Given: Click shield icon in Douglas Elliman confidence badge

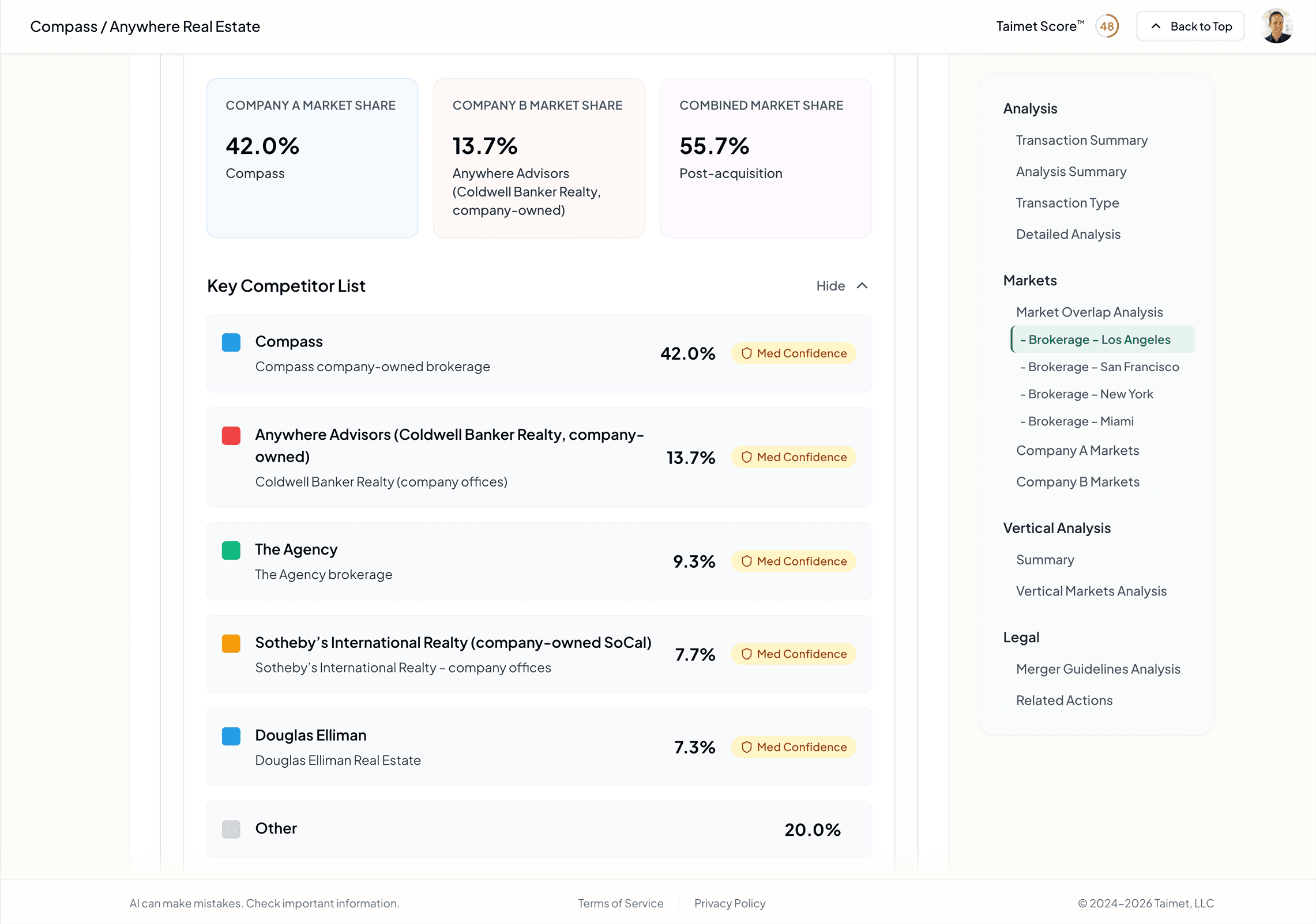Looking at the screenshot, I should coord(746,747).
